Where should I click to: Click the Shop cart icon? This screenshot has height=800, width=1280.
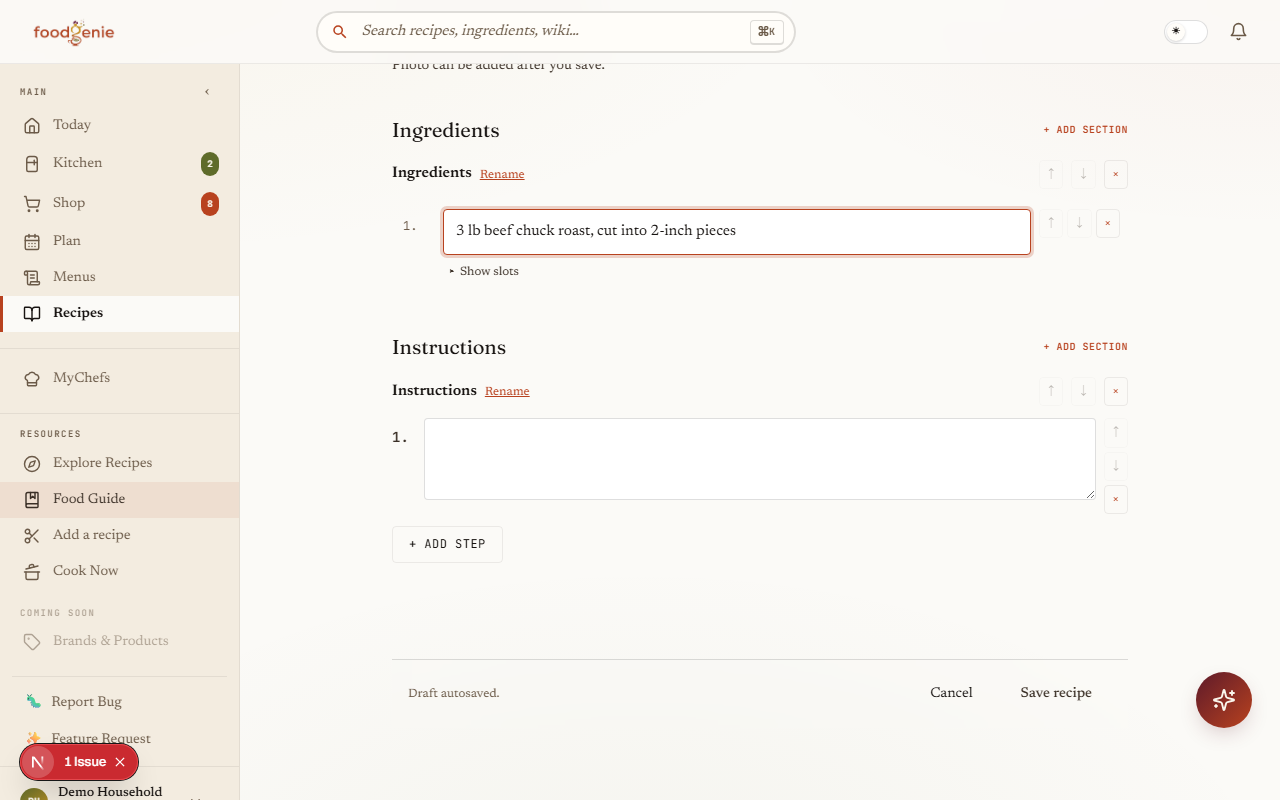32,203
